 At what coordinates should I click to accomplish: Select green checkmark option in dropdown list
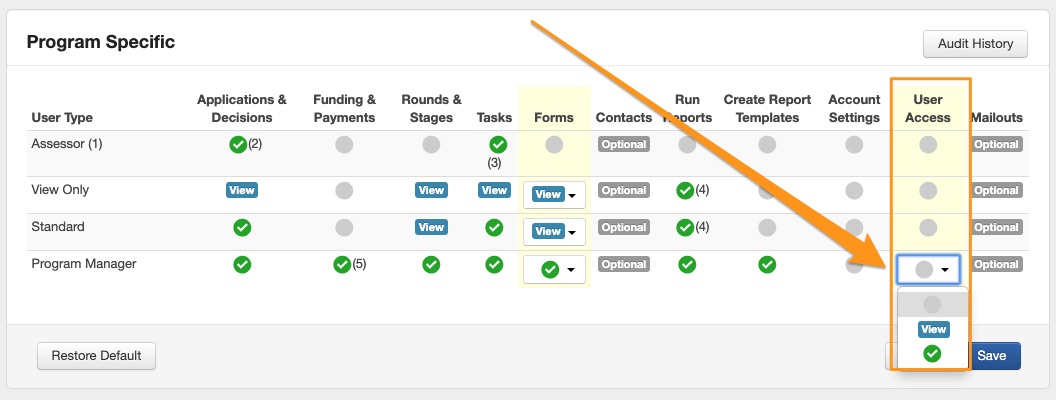point(933,353)
